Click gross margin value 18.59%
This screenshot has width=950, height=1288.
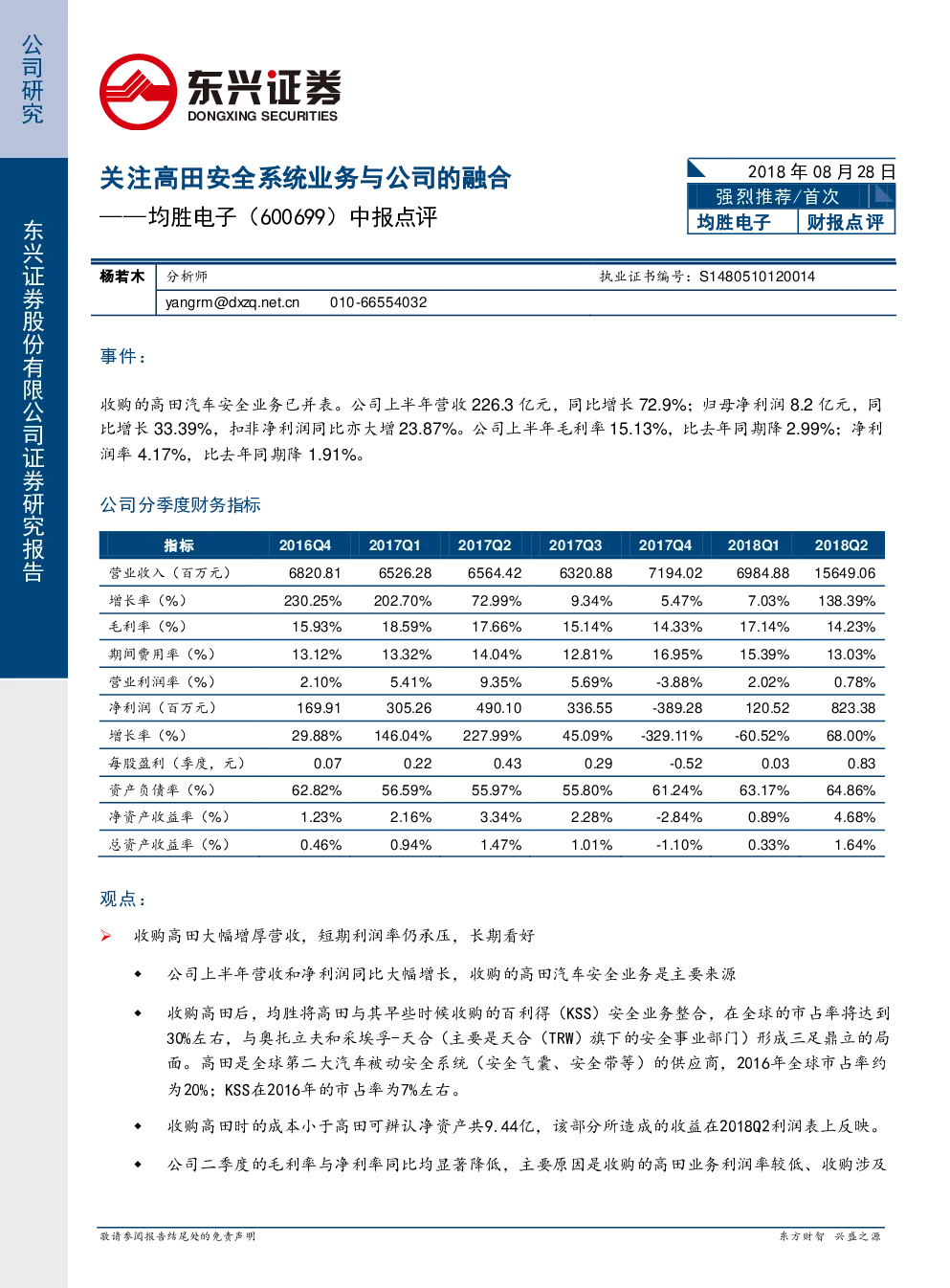pyautogui.click(x=407, y=627)
